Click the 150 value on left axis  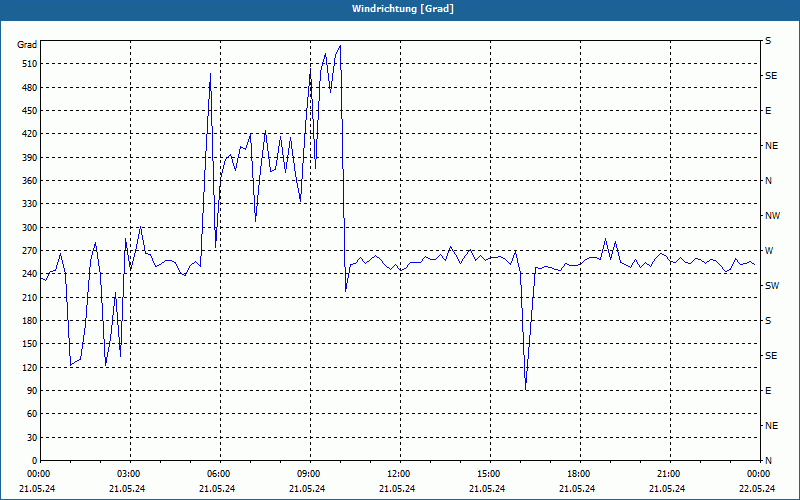click(29, 344)
